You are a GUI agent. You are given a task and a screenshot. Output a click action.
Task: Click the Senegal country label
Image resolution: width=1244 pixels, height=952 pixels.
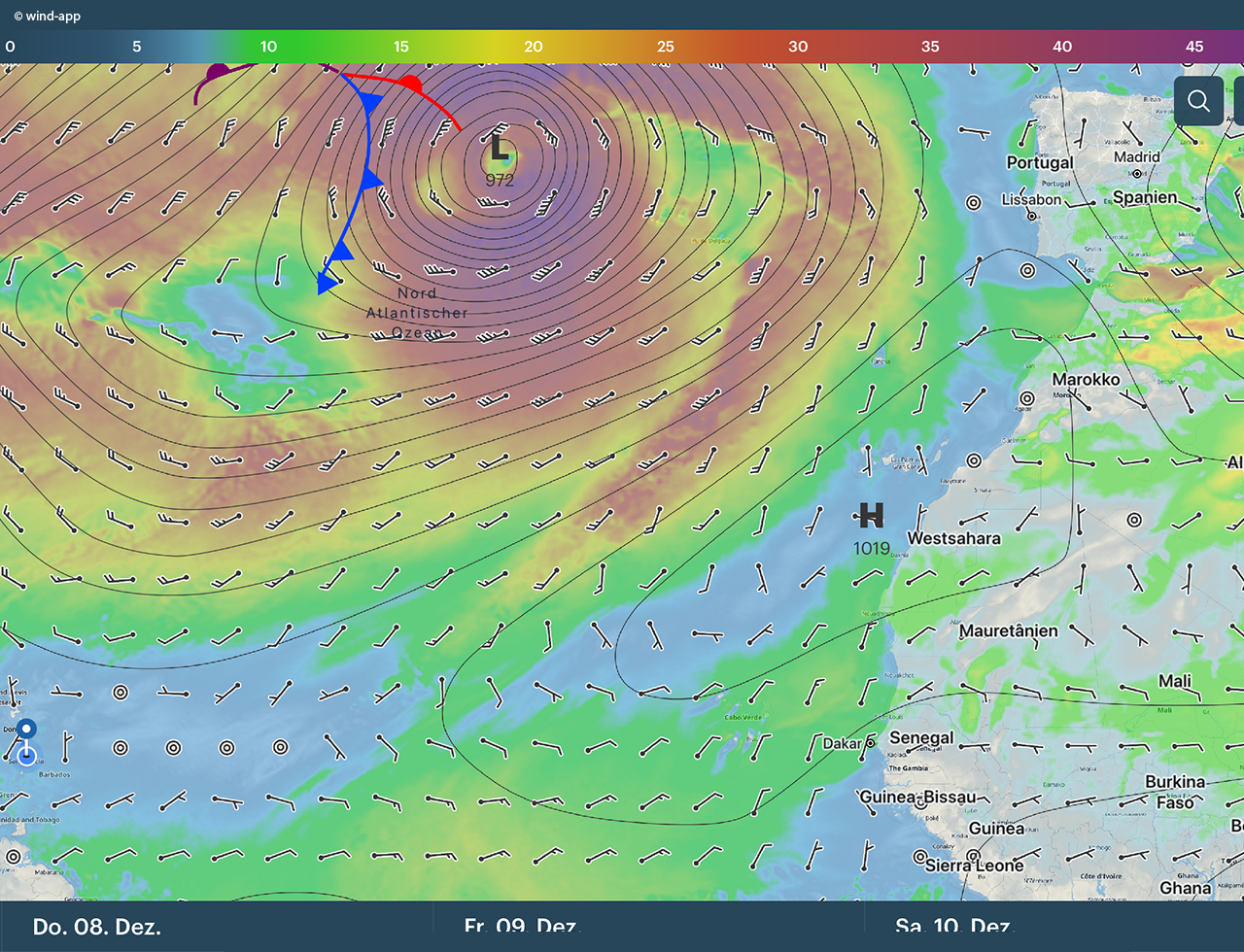(x=921, y=737)
